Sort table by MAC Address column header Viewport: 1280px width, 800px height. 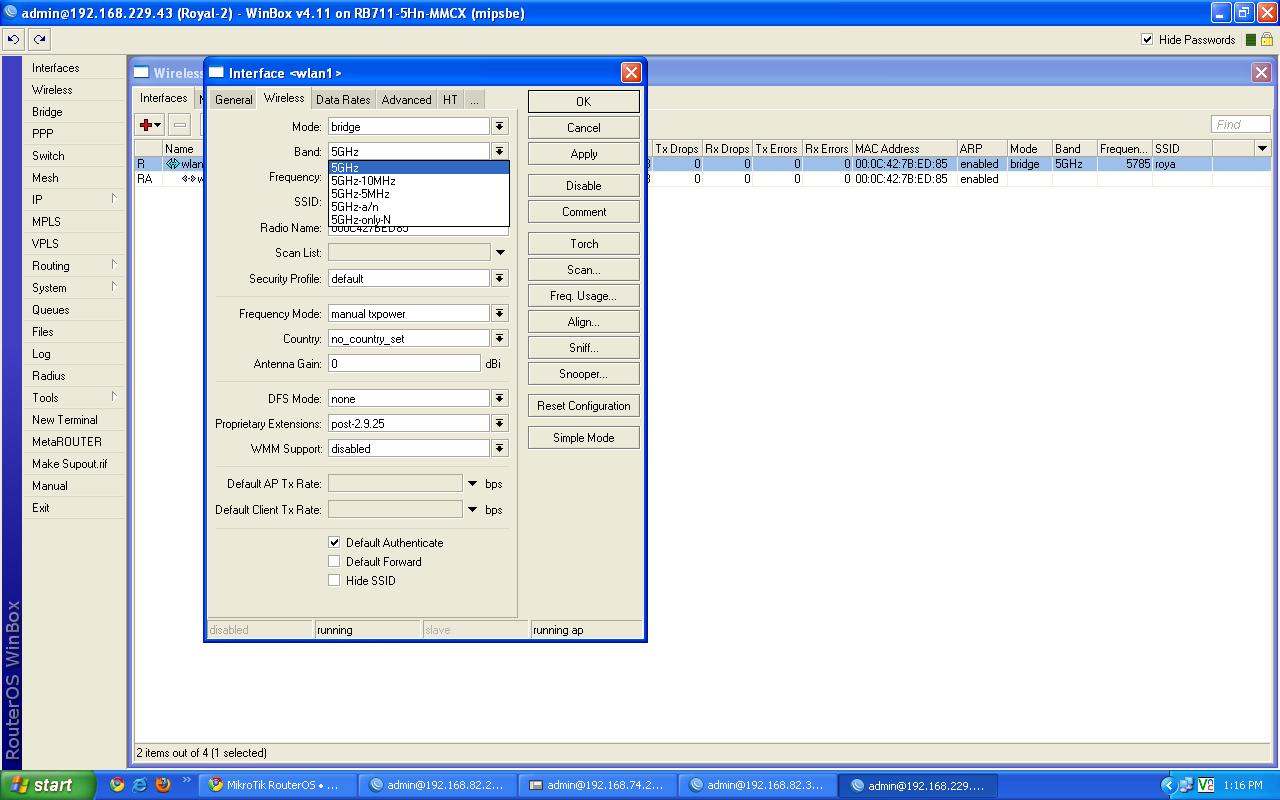pyautogui.click(x=904, y=149)
